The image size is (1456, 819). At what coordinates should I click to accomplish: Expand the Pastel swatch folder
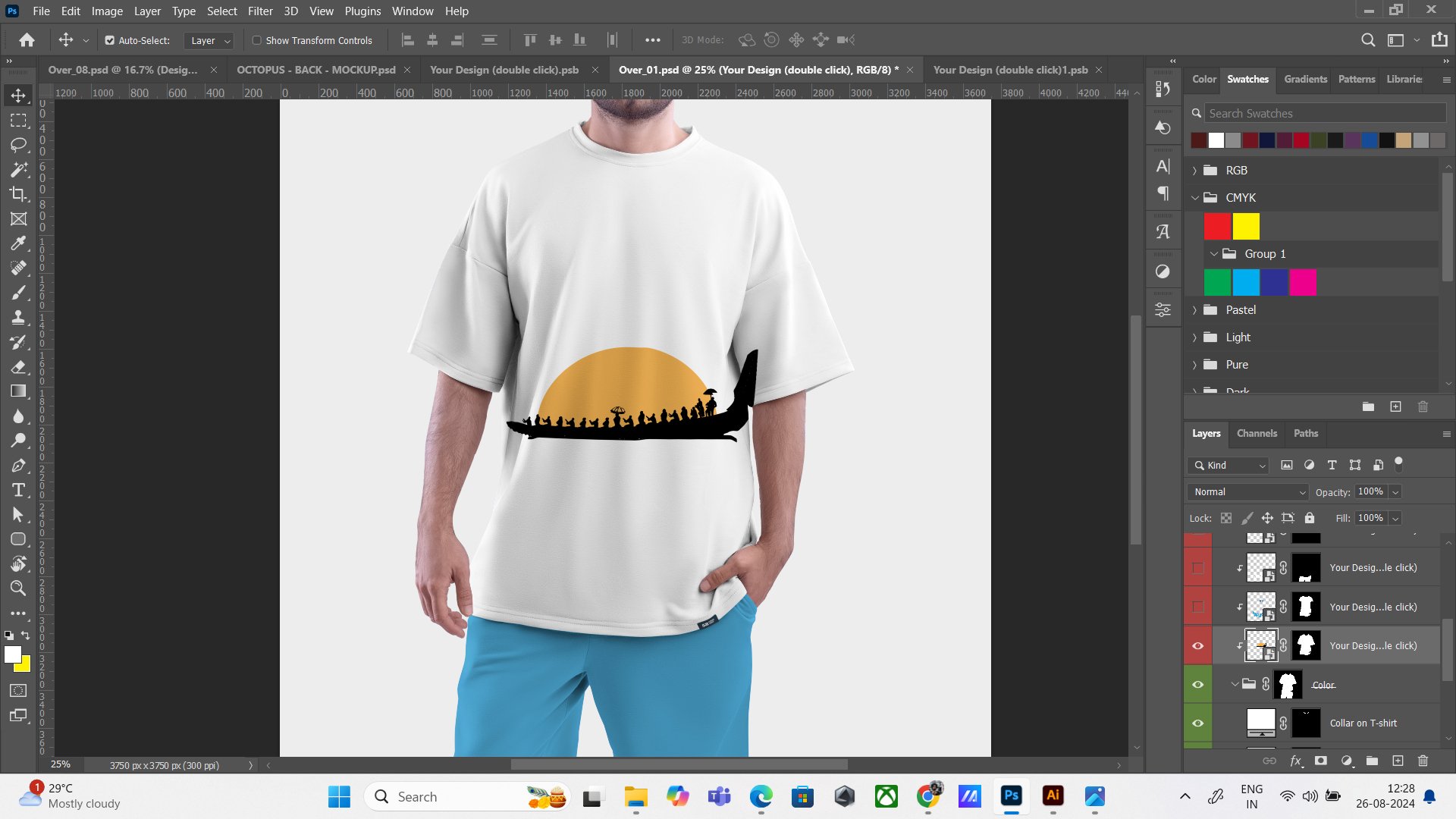click(1195, 310)
